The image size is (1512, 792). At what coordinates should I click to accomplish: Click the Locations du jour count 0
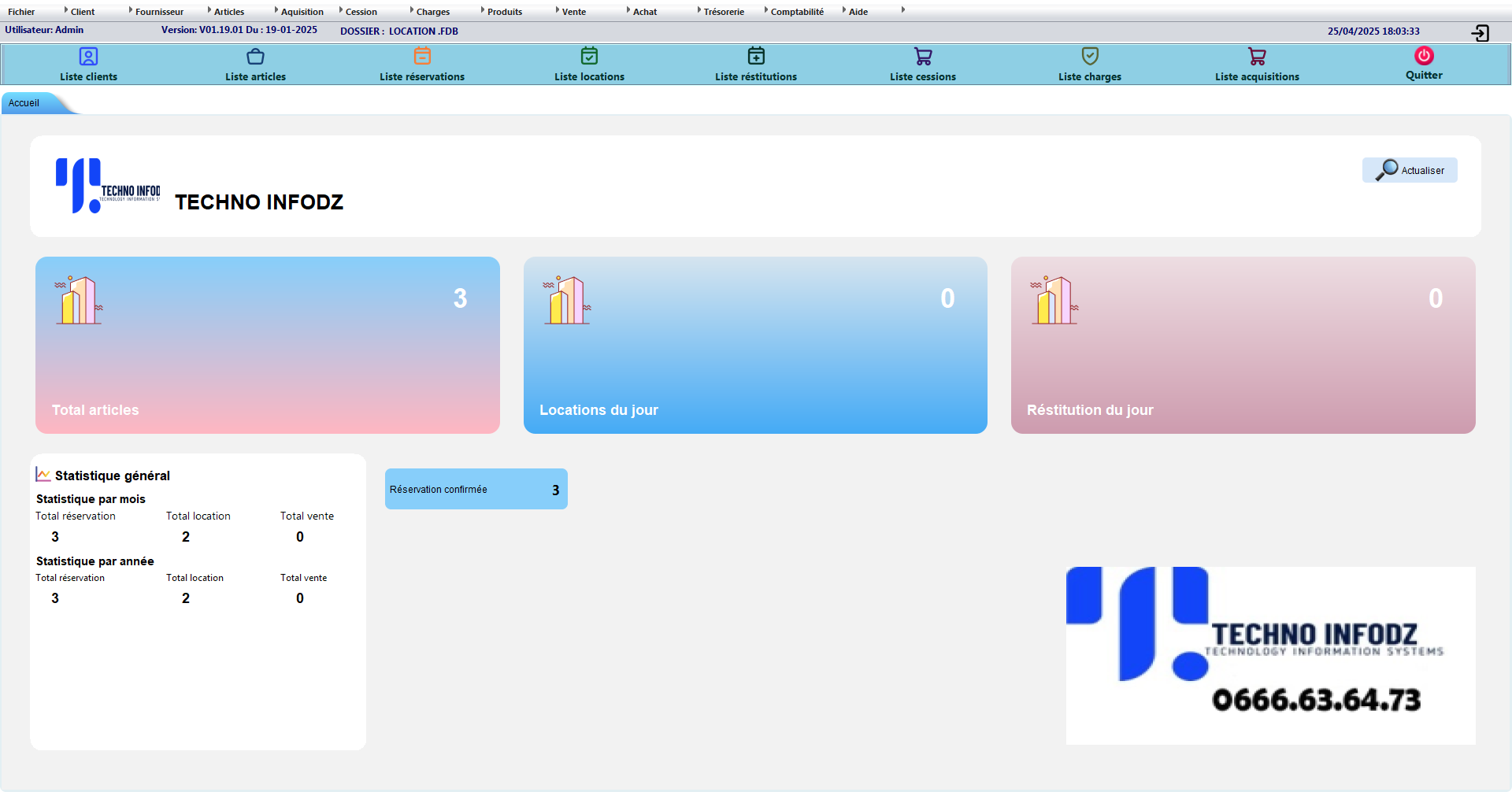948,298
